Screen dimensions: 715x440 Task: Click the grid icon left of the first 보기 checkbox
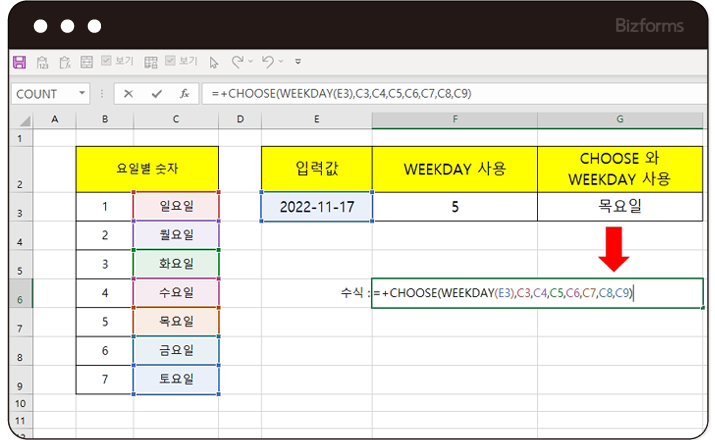[x=87, y=62]
